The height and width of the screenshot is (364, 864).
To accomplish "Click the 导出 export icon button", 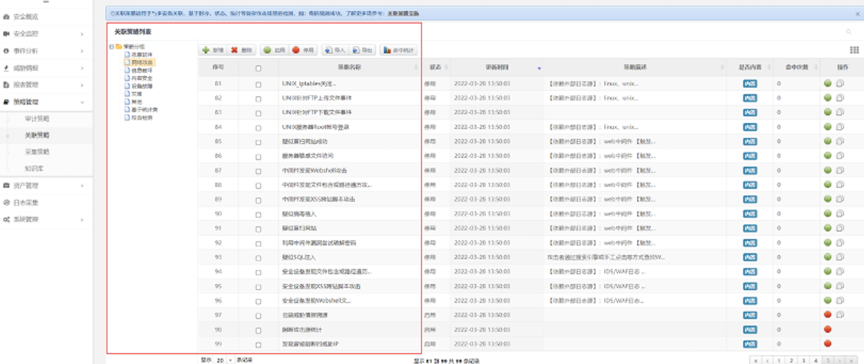I will [362, 50].
